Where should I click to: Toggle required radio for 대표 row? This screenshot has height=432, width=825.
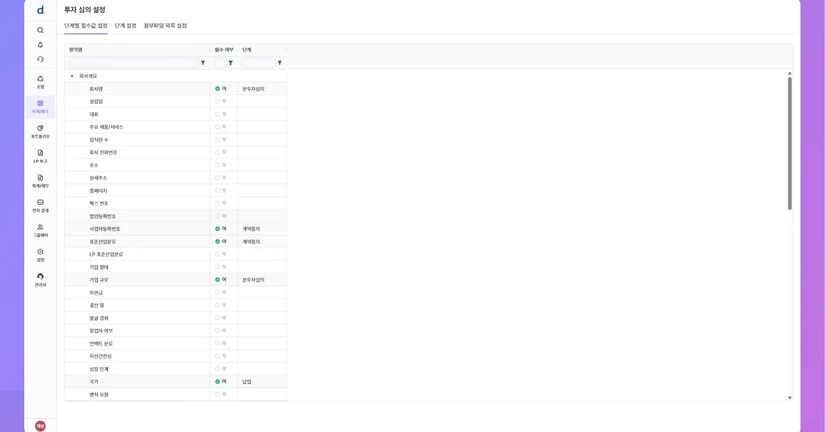pyautogui.click(x=217, y=114)
